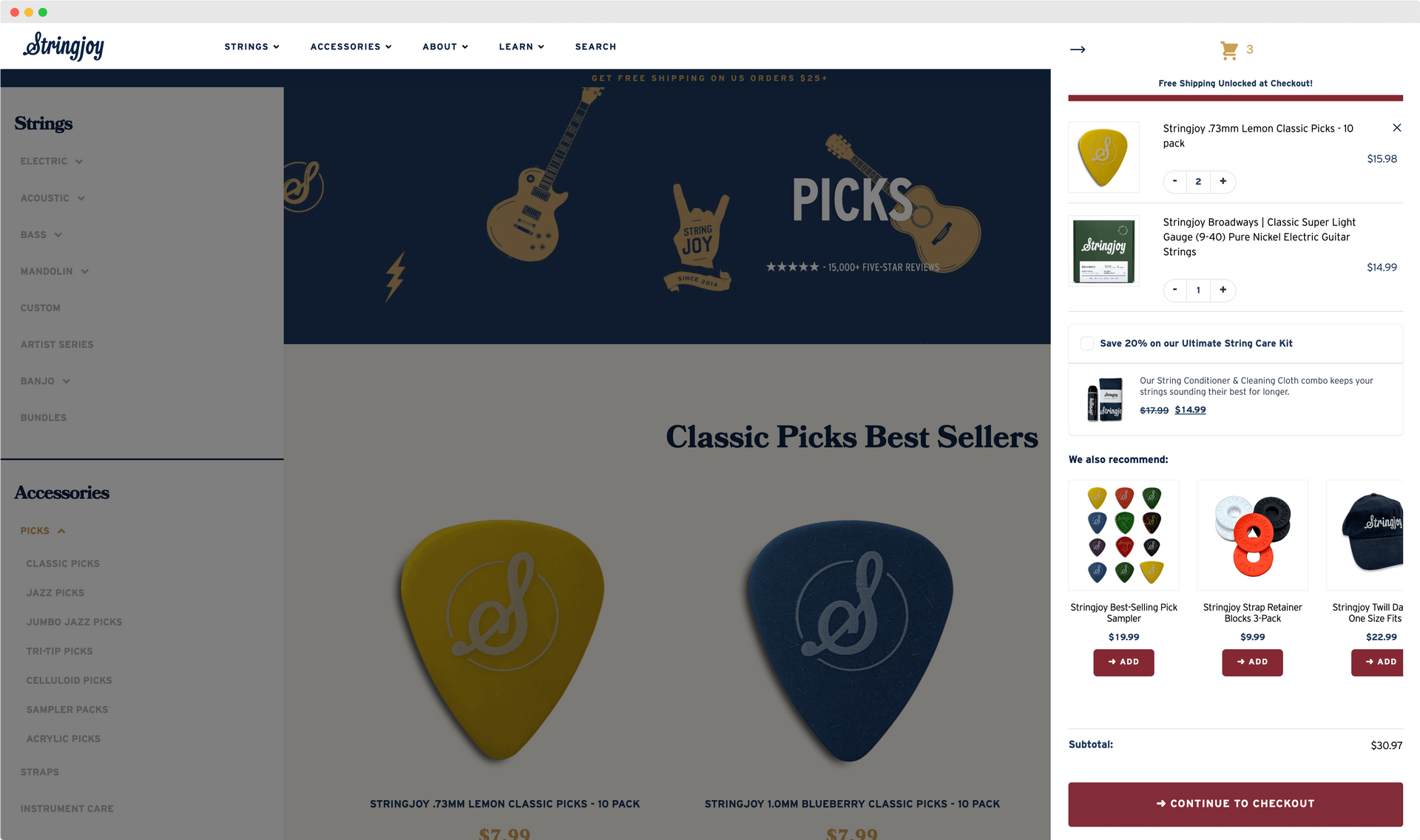Remove Lemon Classic Picks from cart

(x=1396, y=128)
